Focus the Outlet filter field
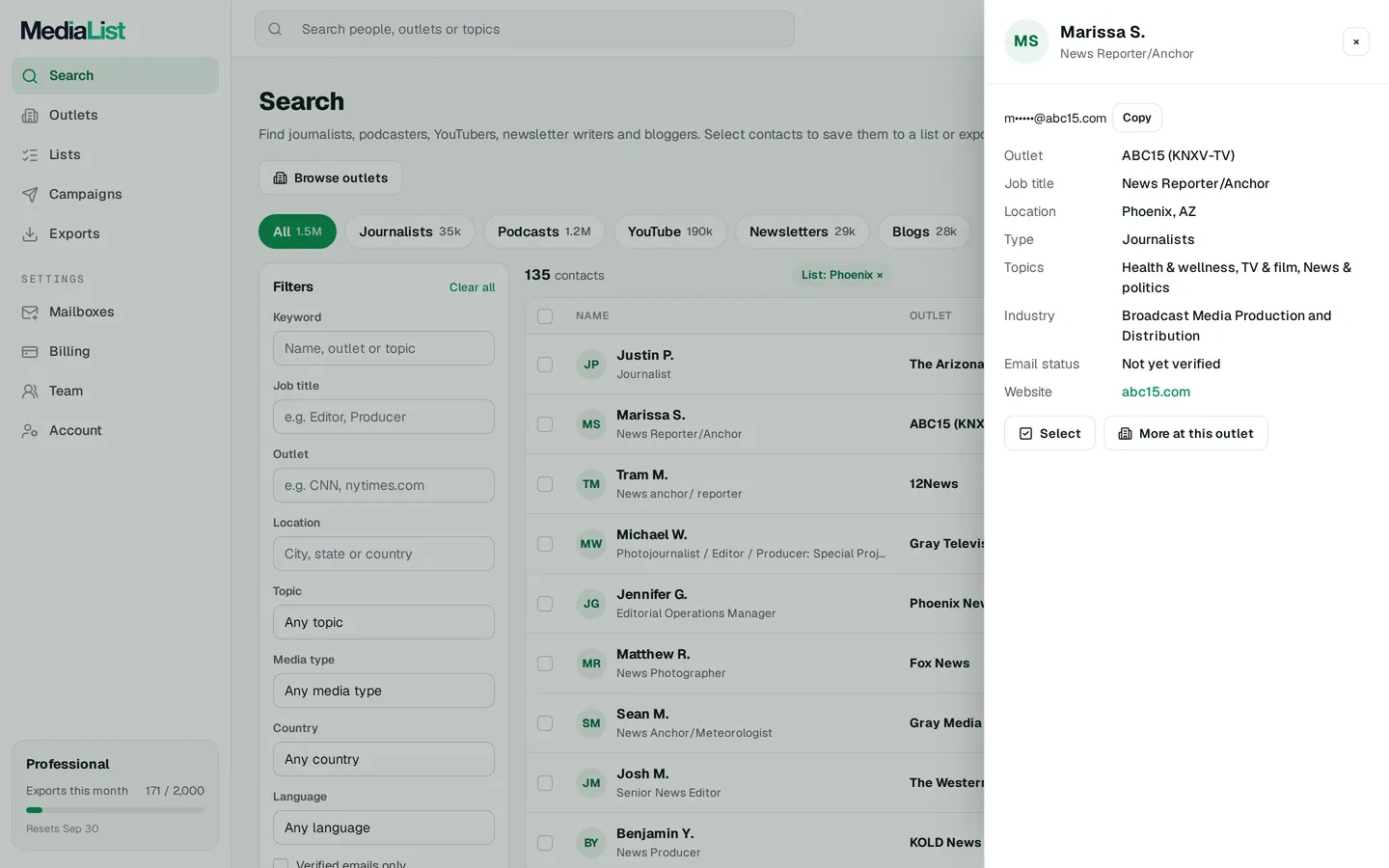The width and height of the screenshot is (1389, 868). 384,485
